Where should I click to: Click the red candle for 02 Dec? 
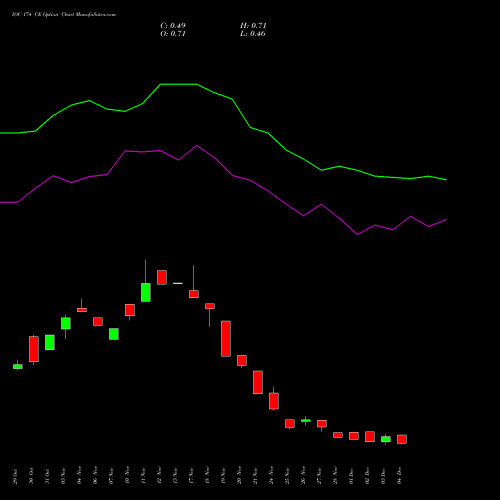(370, 437)
